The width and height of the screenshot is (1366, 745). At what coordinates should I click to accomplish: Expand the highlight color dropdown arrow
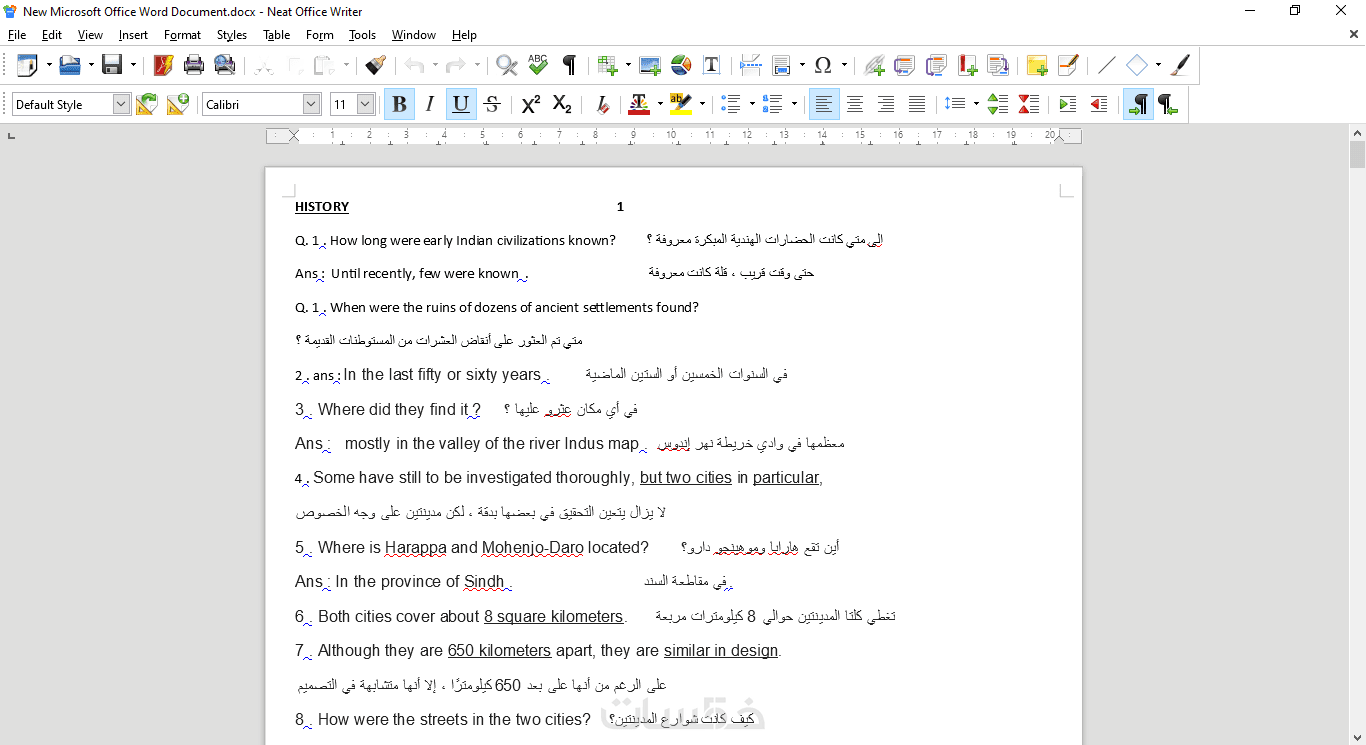point(702,104)
